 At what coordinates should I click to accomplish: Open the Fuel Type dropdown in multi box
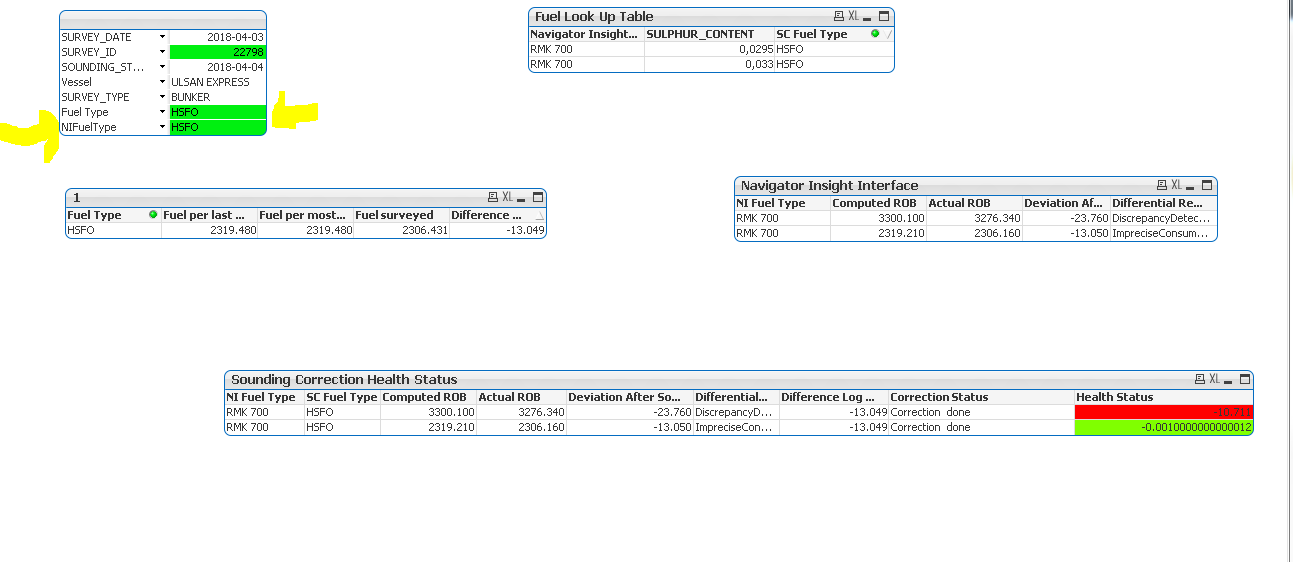coord(162,112)
